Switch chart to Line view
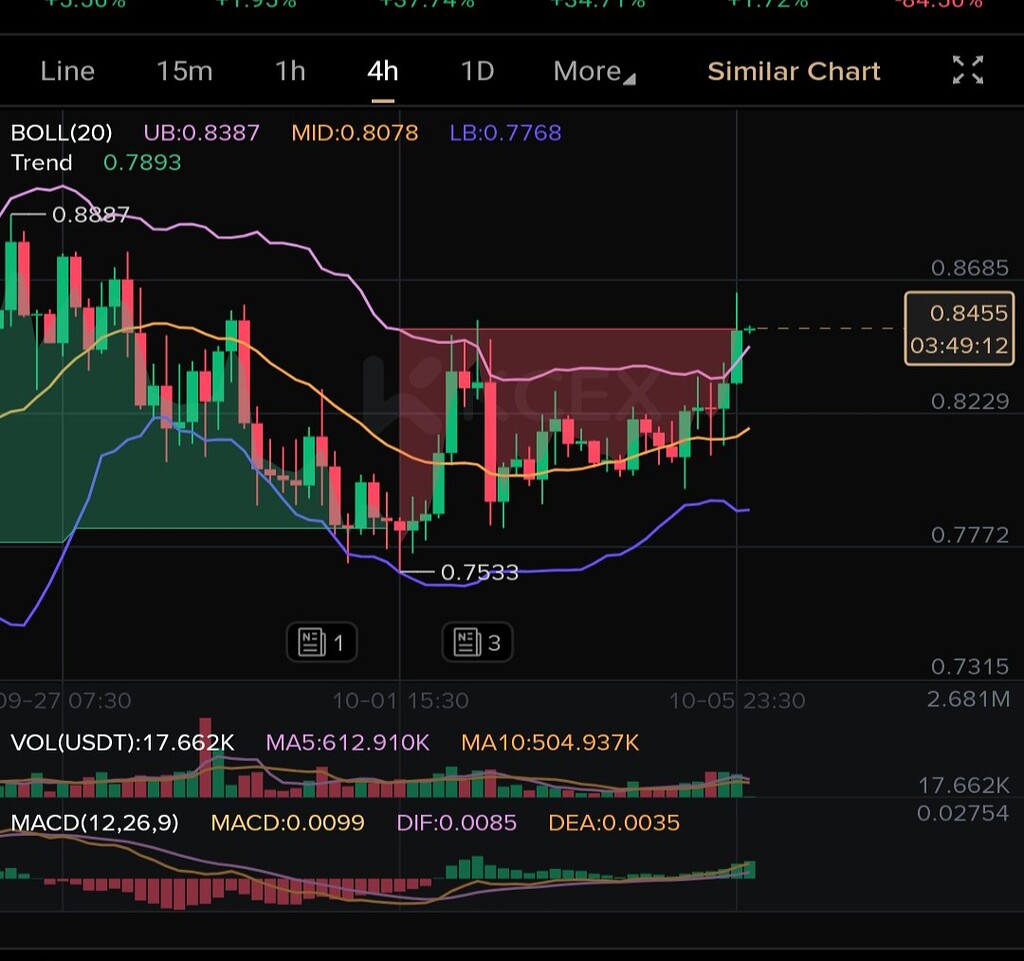This screenshot has height=961, width=1024. (67, 71)
